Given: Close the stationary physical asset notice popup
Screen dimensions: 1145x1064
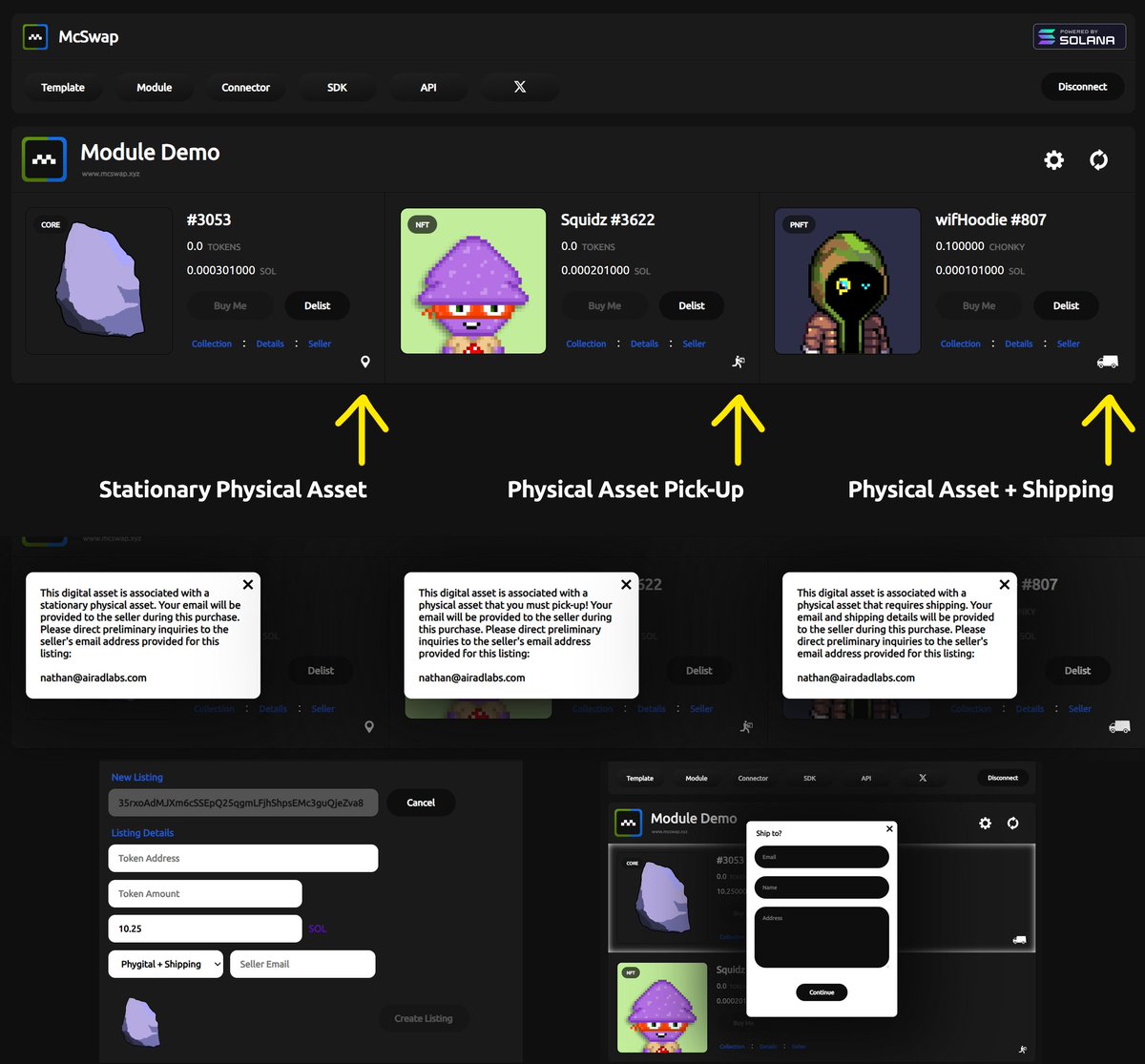Looking at the screenshot, I should (x=248, y=584).
